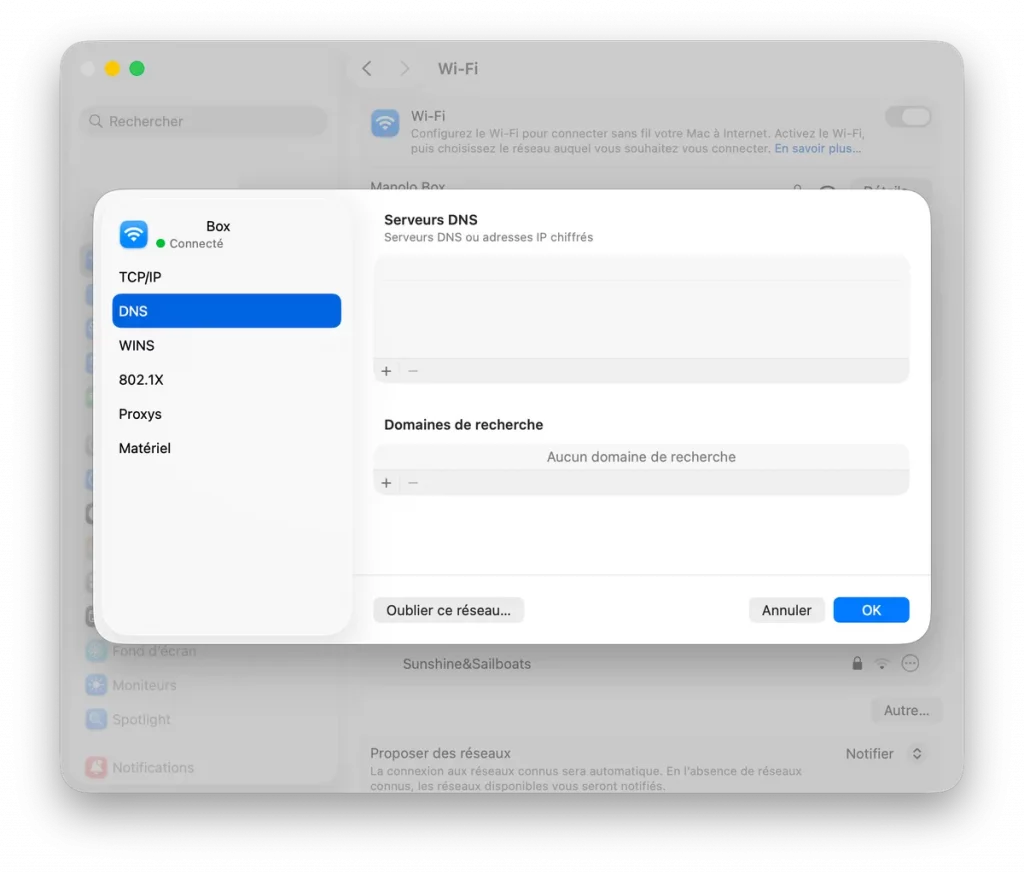Turn off Wi-Fi with the toggle switch
This screenshot has width=1024, height=872.
tap(908, 117)
